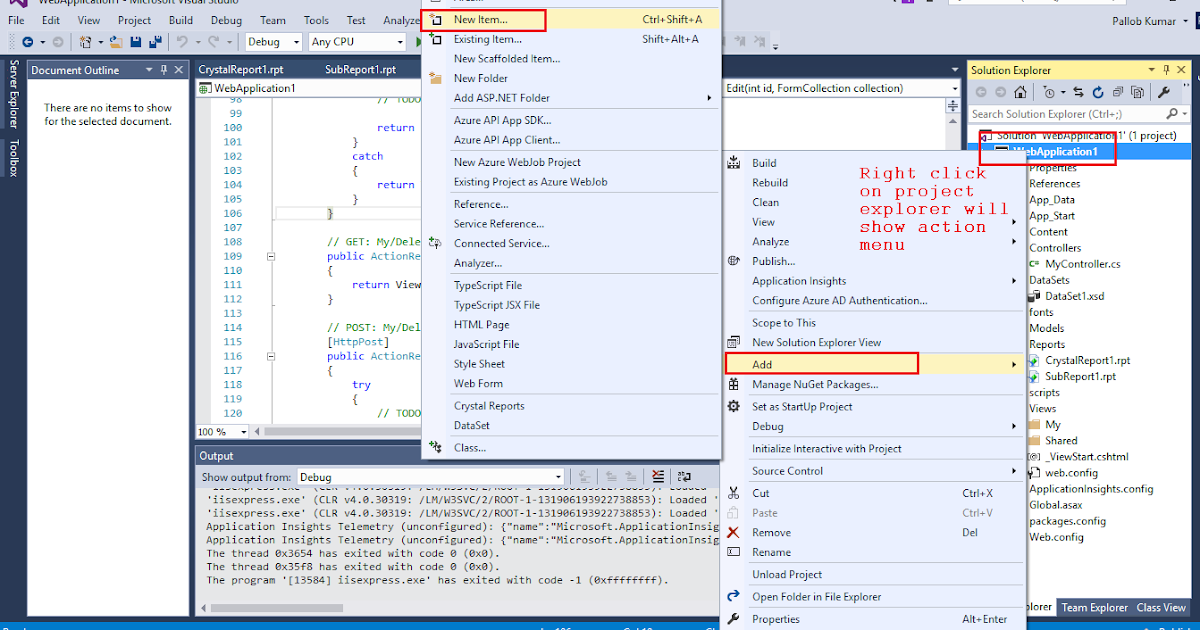Refresh the Solution Explorer

click(x=1098, y=91)
